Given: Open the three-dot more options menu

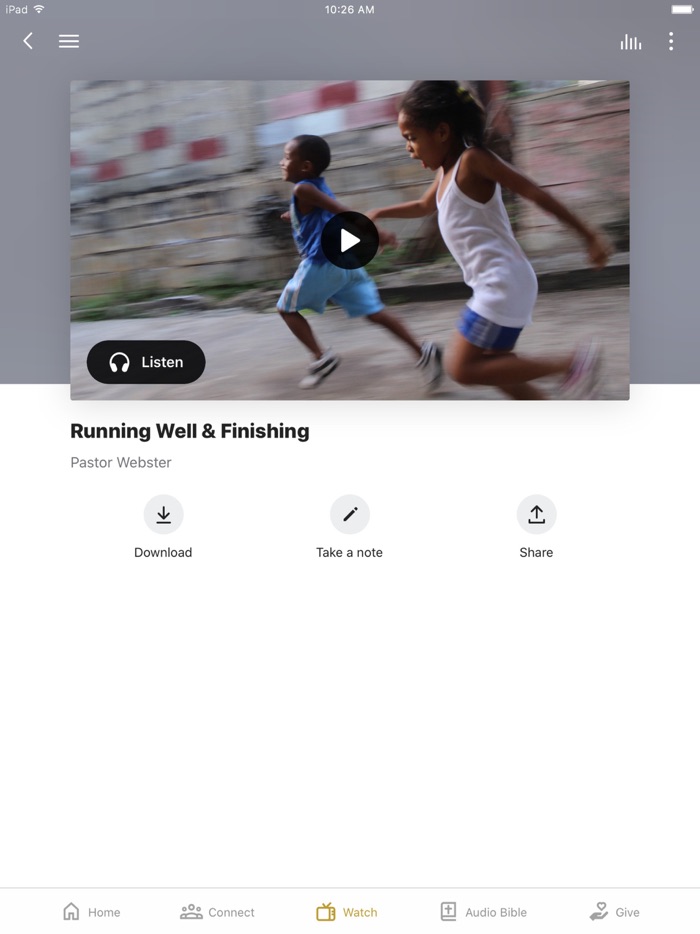Looking at the screenshot, I should pos(671,41).
